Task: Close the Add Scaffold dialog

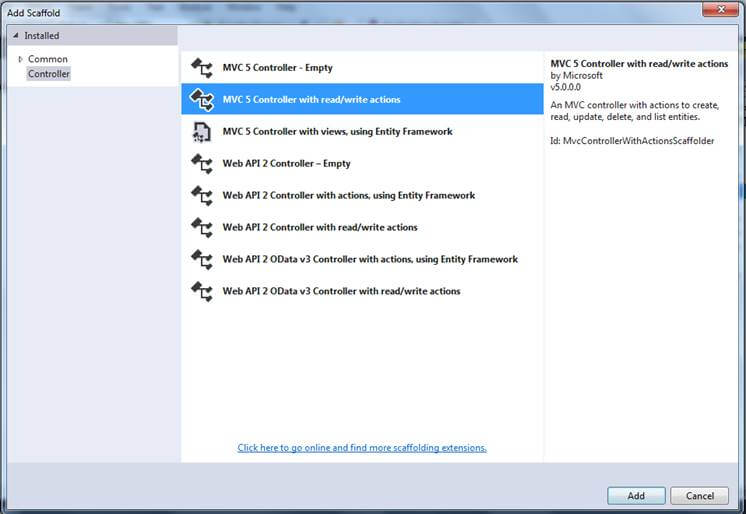Action: (x=721, y=9)
